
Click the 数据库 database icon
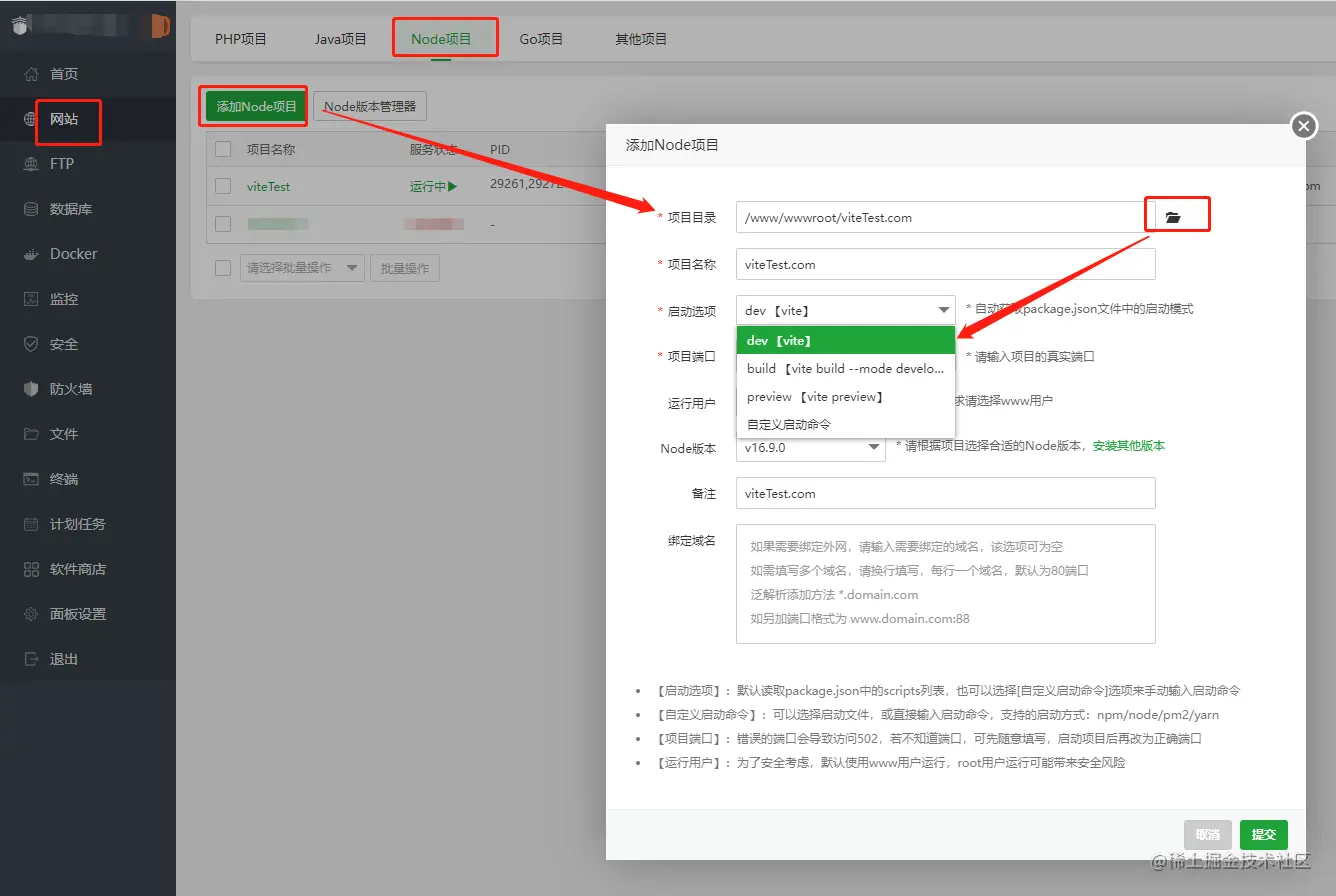(31, 209)
